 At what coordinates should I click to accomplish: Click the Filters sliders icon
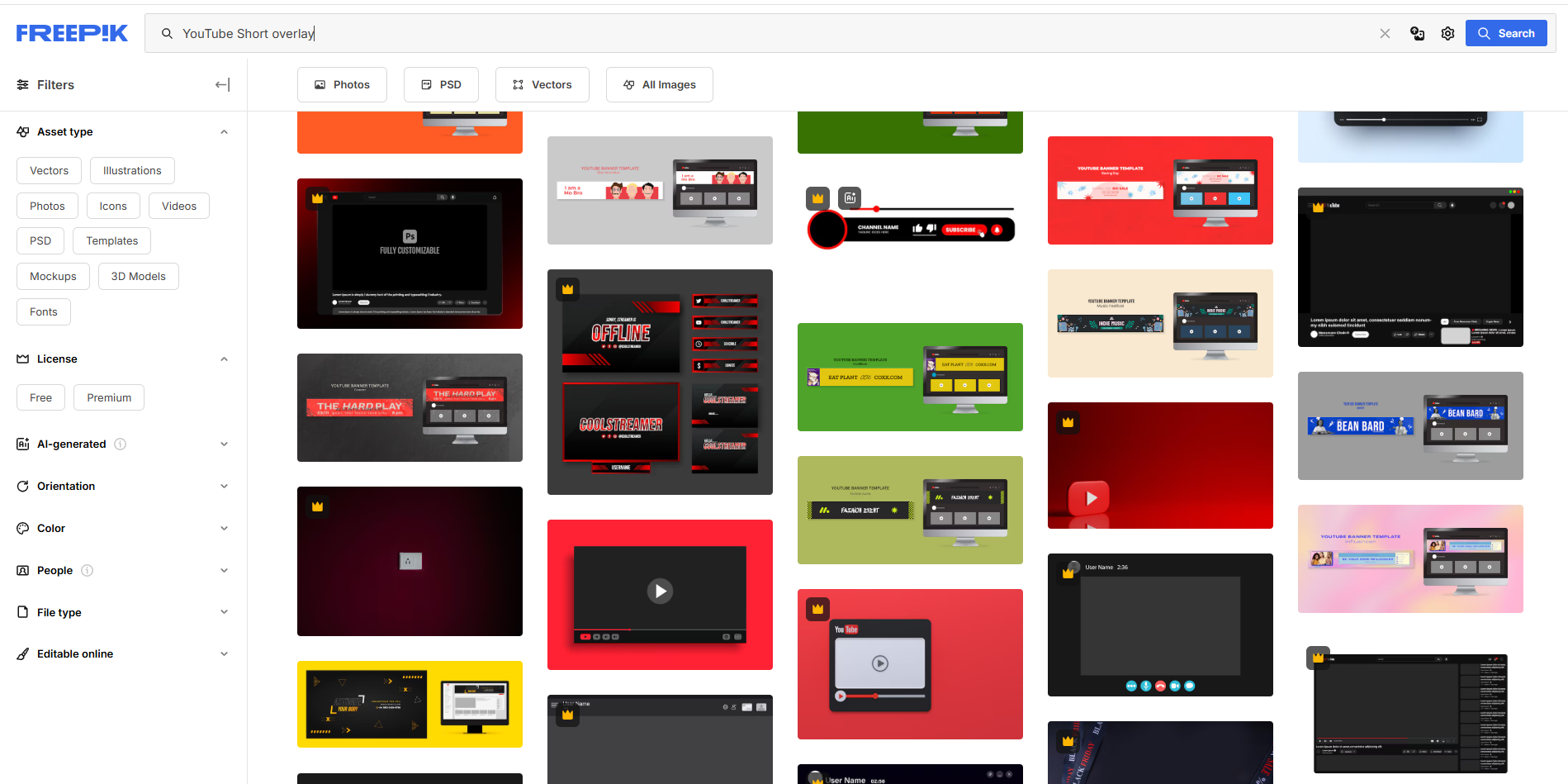point(21,84)
